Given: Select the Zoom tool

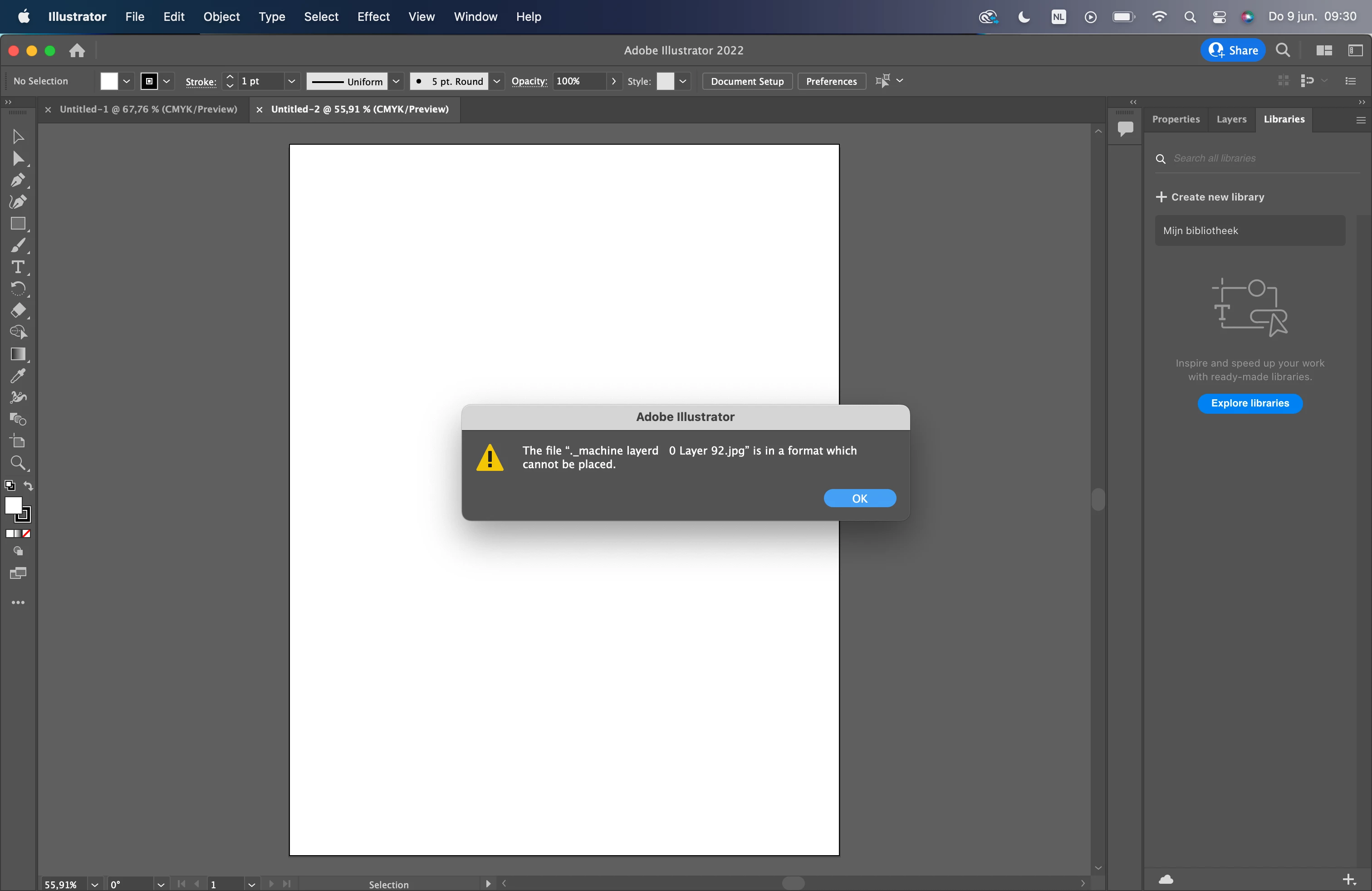Looking at the screenshot, I should (x=17, y=463).
